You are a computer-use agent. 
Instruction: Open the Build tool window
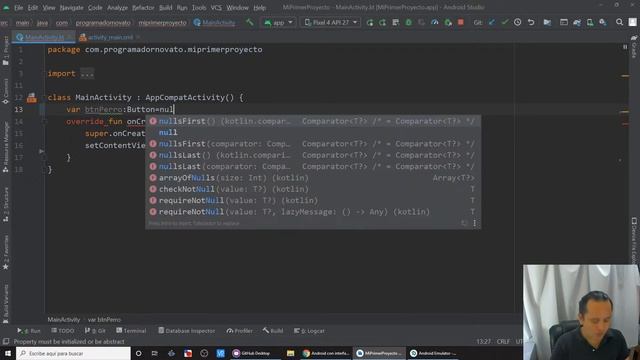coord(273,331)
